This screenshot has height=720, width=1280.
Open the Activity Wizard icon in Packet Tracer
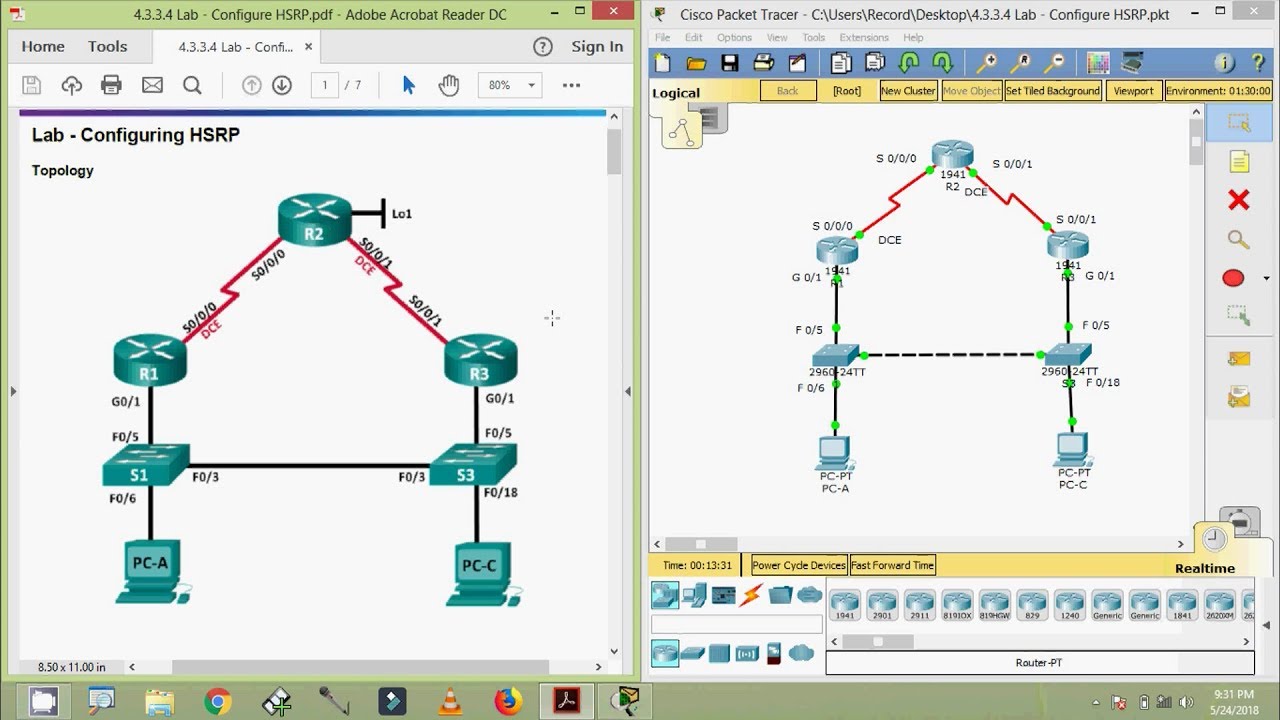point(797,63)
